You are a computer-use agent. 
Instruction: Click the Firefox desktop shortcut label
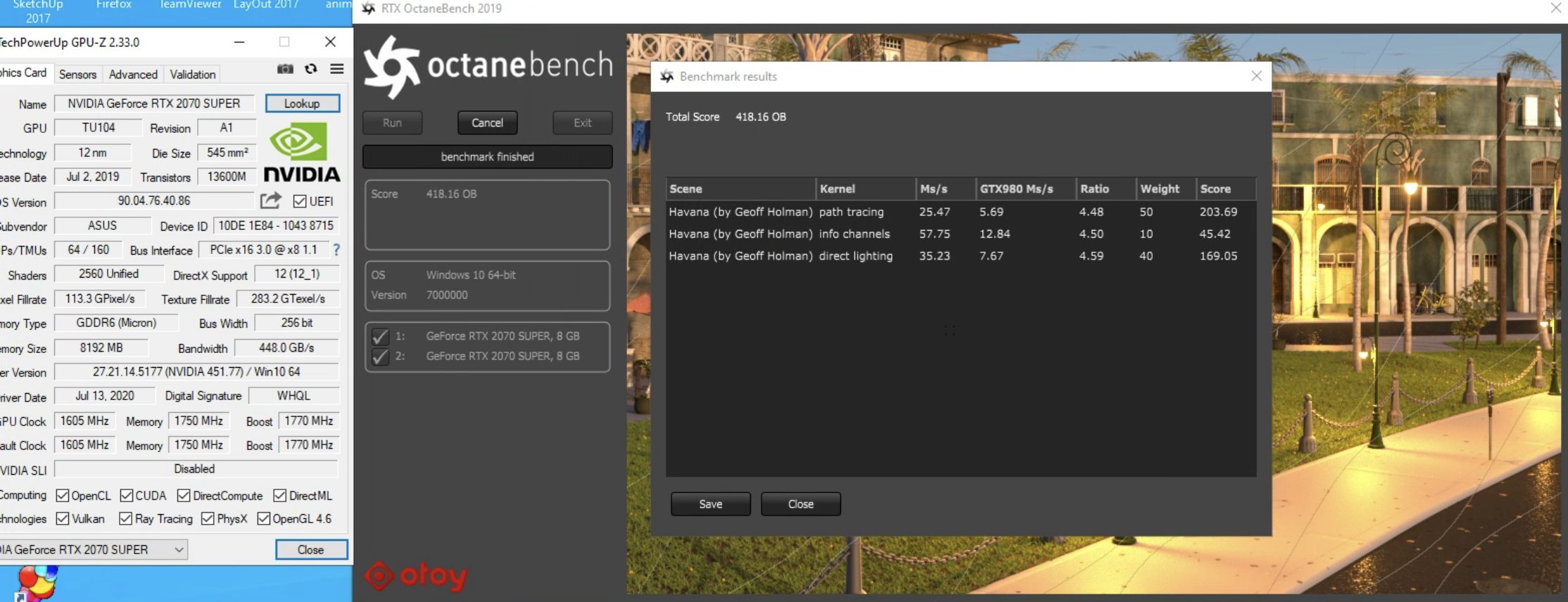114,5
